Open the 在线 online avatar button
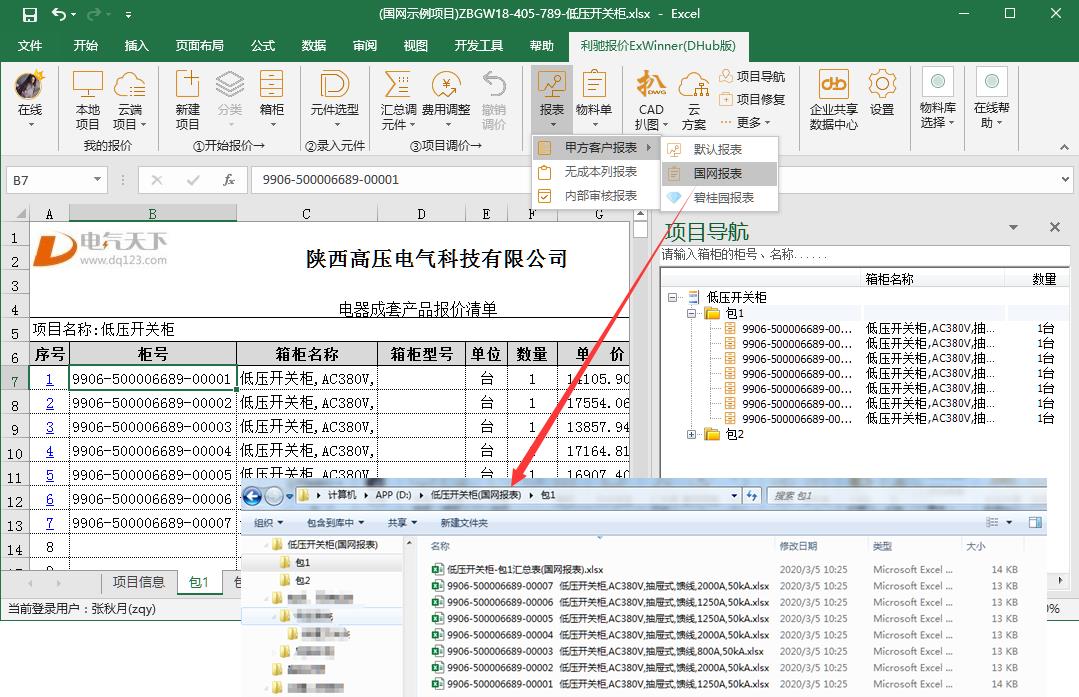1079x697 pixels. (x=30, y=100)
